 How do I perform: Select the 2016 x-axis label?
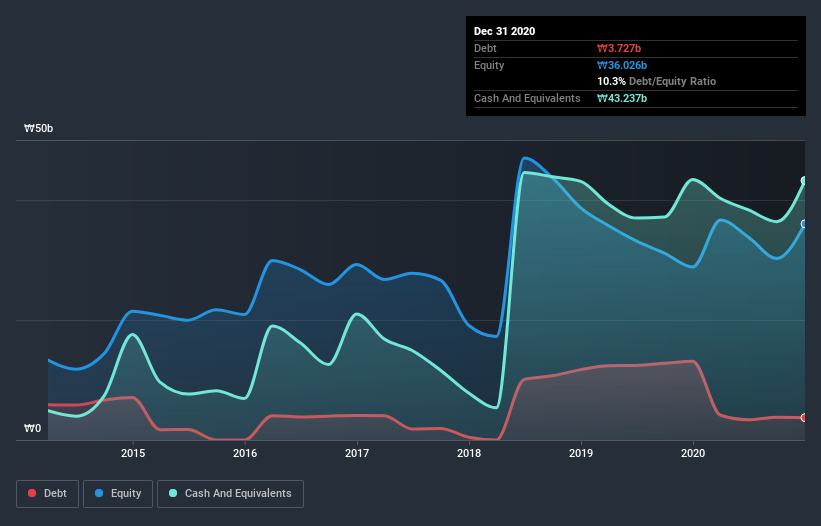(x=245, y=453)
